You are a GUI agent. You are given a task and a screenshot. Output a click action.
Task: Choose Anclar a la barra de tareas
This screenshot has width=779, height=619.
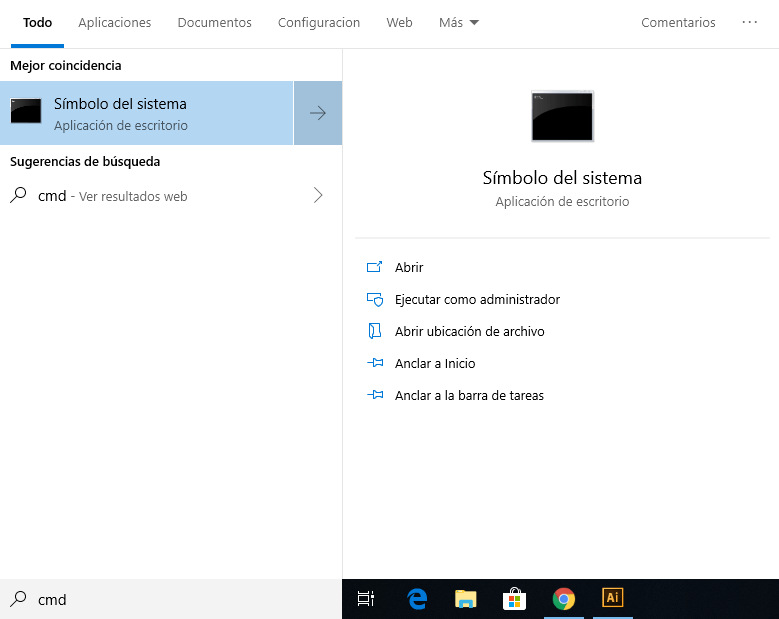tap(469, 395)
